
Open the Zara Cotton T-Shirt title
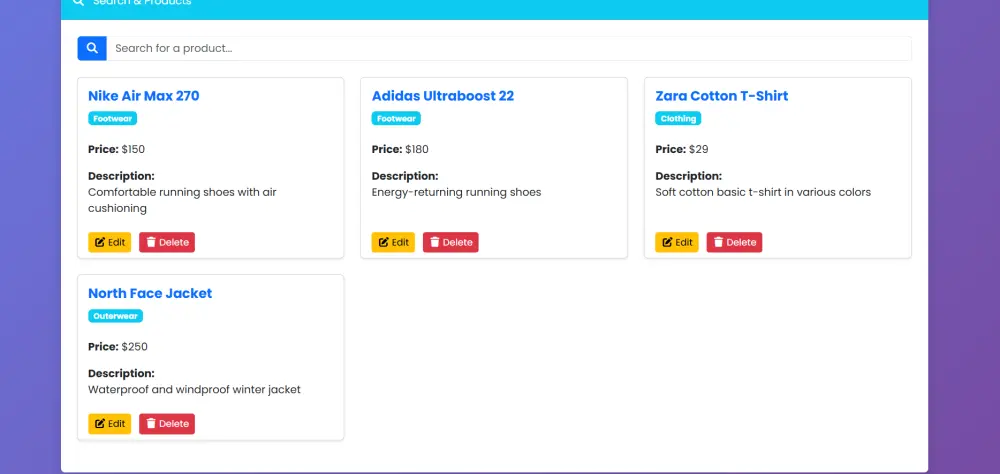(721, 96)
